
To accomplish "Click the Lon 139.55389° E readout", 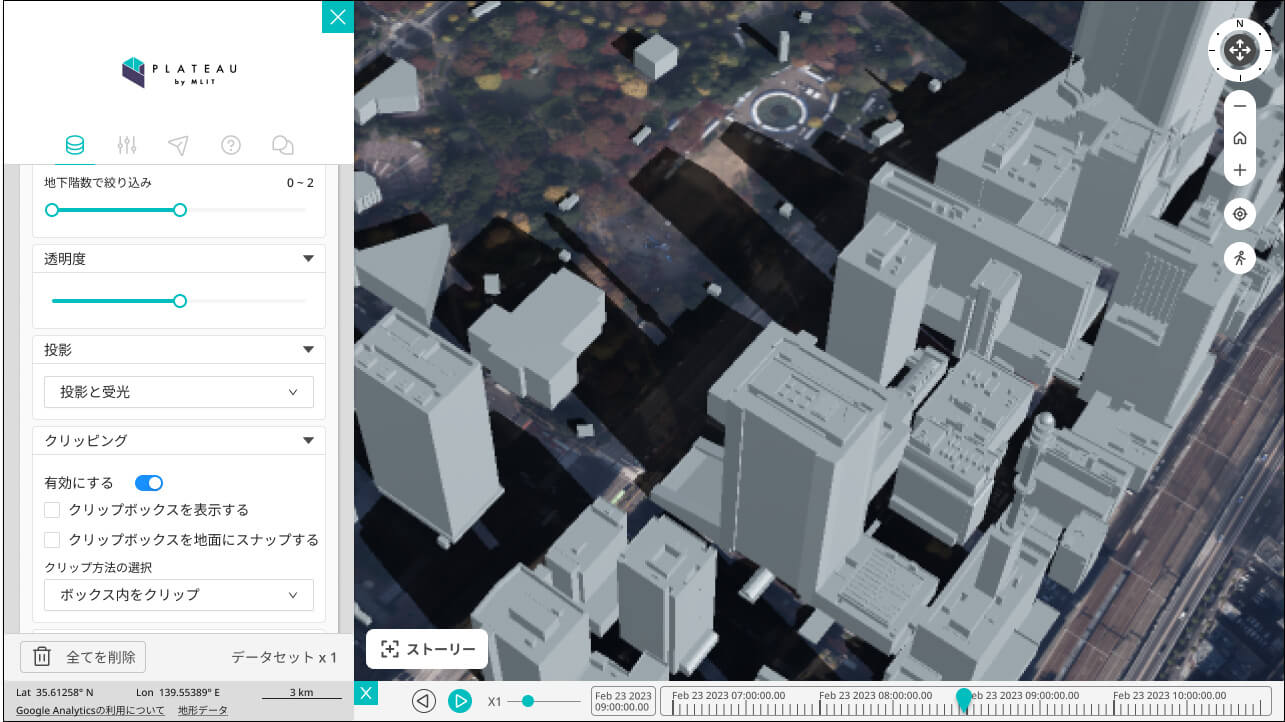I will click(178, 692).
